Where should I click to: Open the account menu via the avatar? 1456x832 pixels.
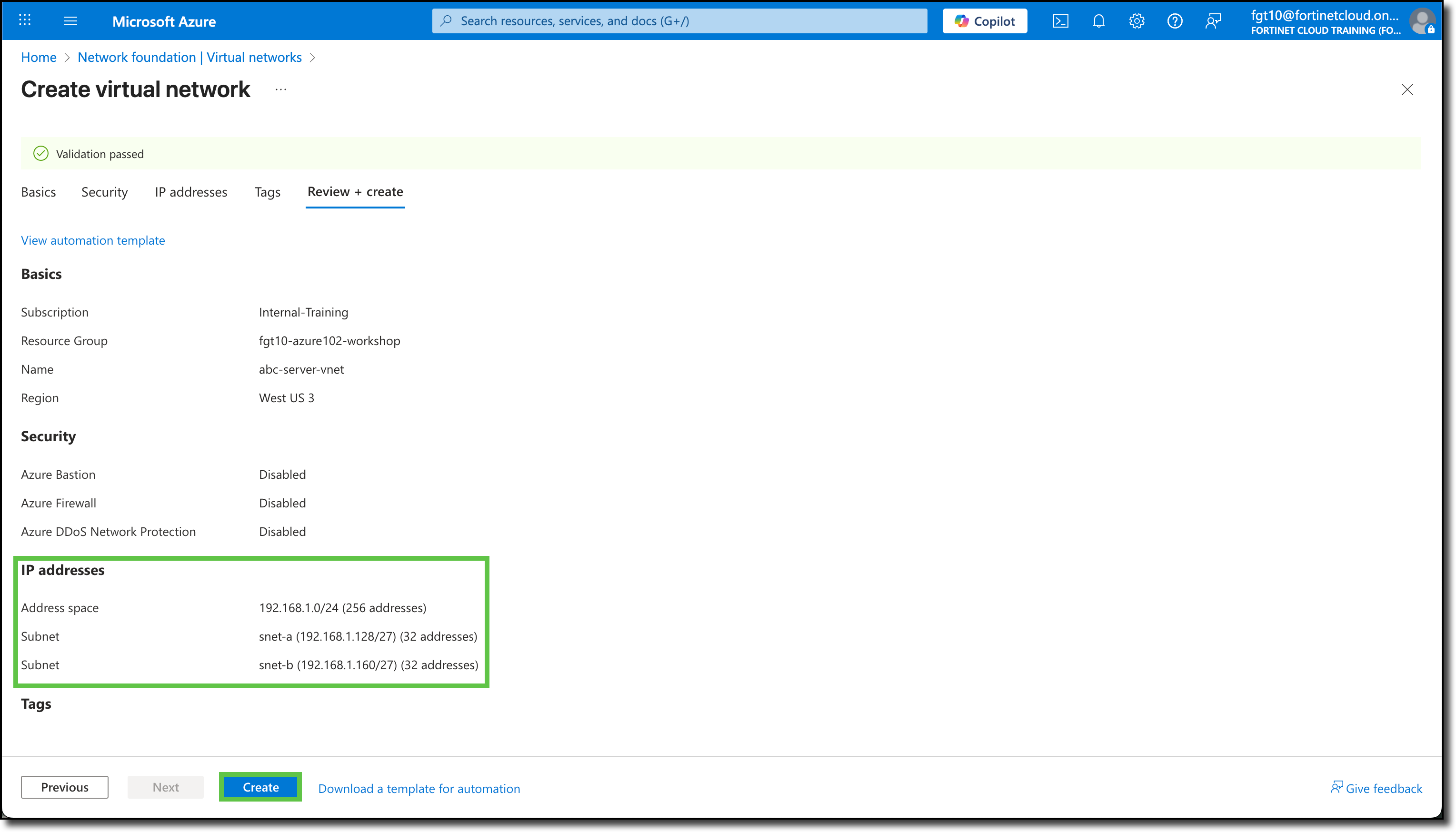click(x=1422, y=21)
